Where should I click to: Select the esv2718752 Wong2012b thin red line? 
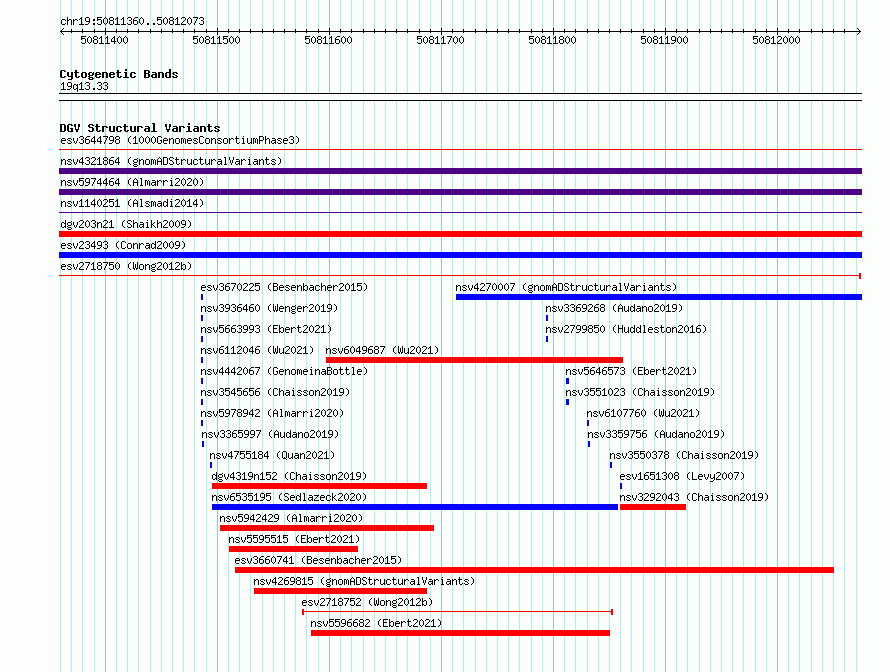coord(457,612)
